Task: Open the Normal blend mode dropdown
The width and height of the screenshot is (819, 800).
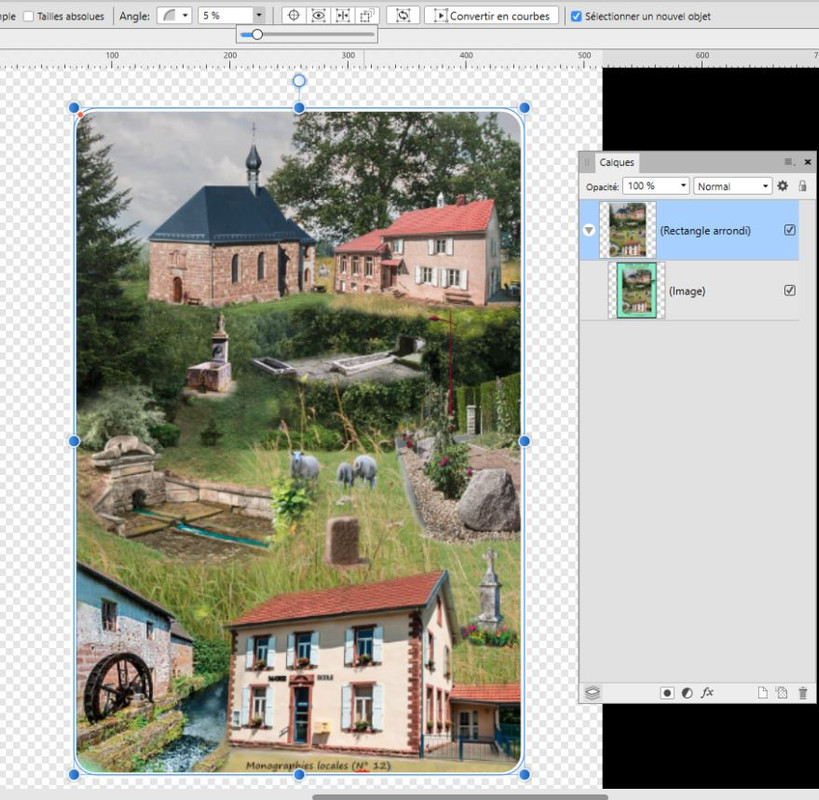Action: click(732, 186)
